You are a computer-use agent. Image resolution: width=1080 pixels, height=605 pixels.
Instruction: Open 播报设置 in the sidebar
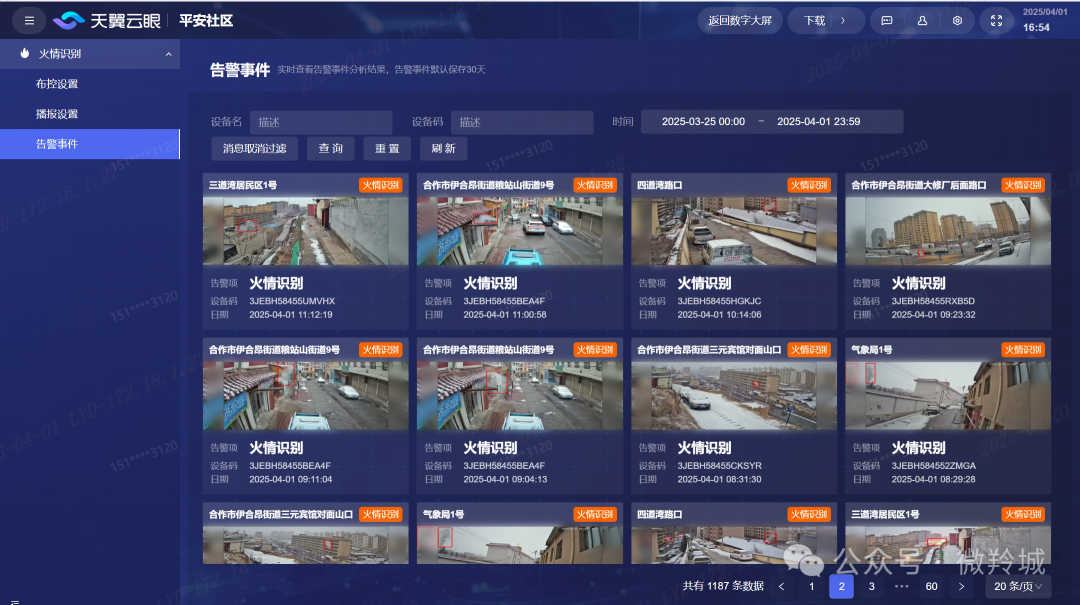pyautogui.click(x=57, y=114)
